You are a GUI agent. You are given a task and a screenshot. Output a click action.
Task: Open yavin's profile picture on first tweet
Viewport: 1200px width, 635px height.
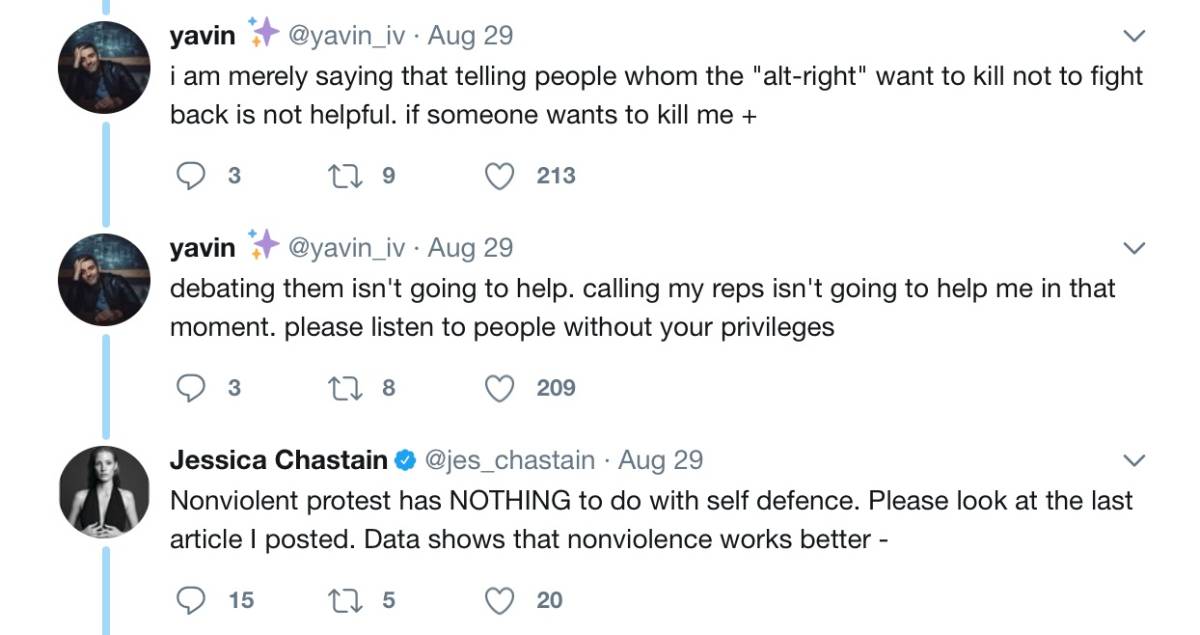(104, 66)
